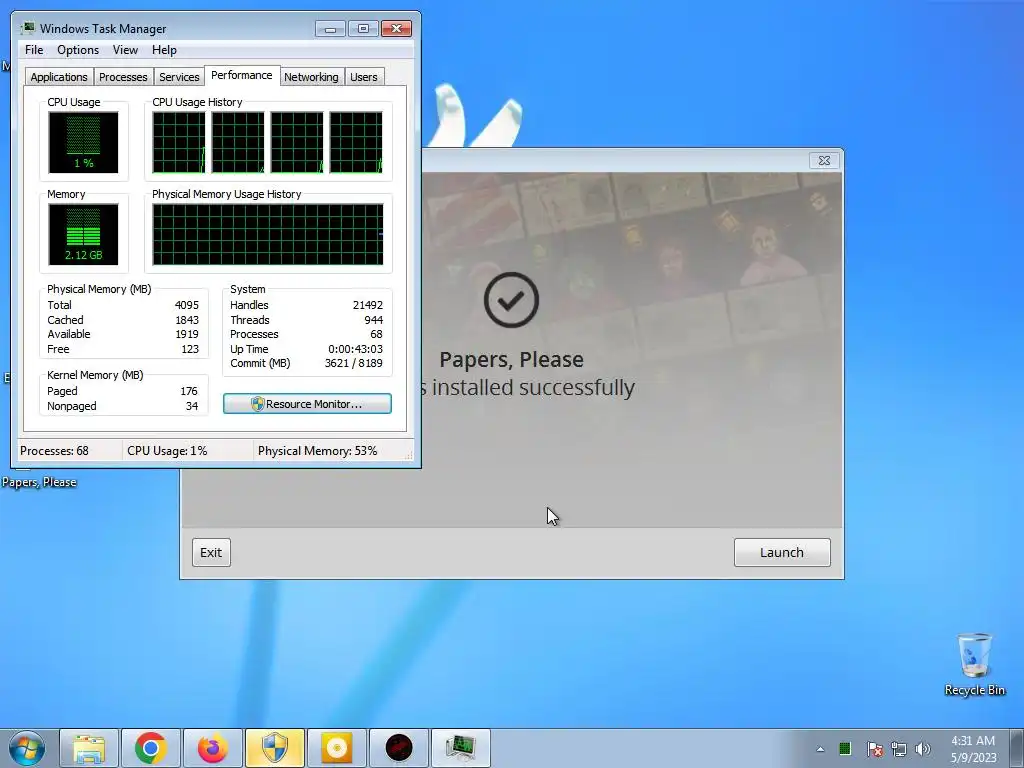Open the Help menu in Task Manager

(164, 50)
